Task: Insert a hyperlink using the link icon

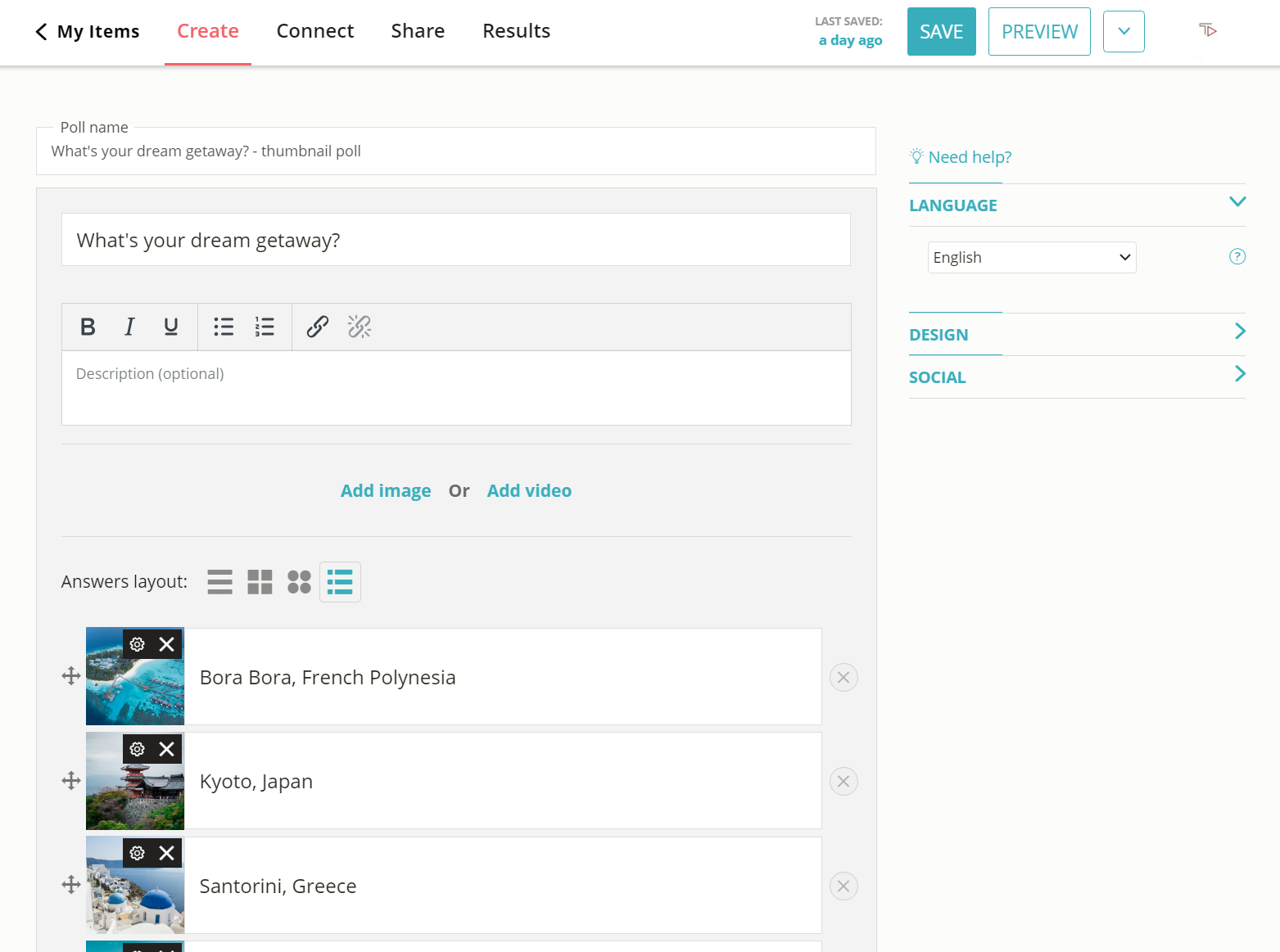Action: 317,327
